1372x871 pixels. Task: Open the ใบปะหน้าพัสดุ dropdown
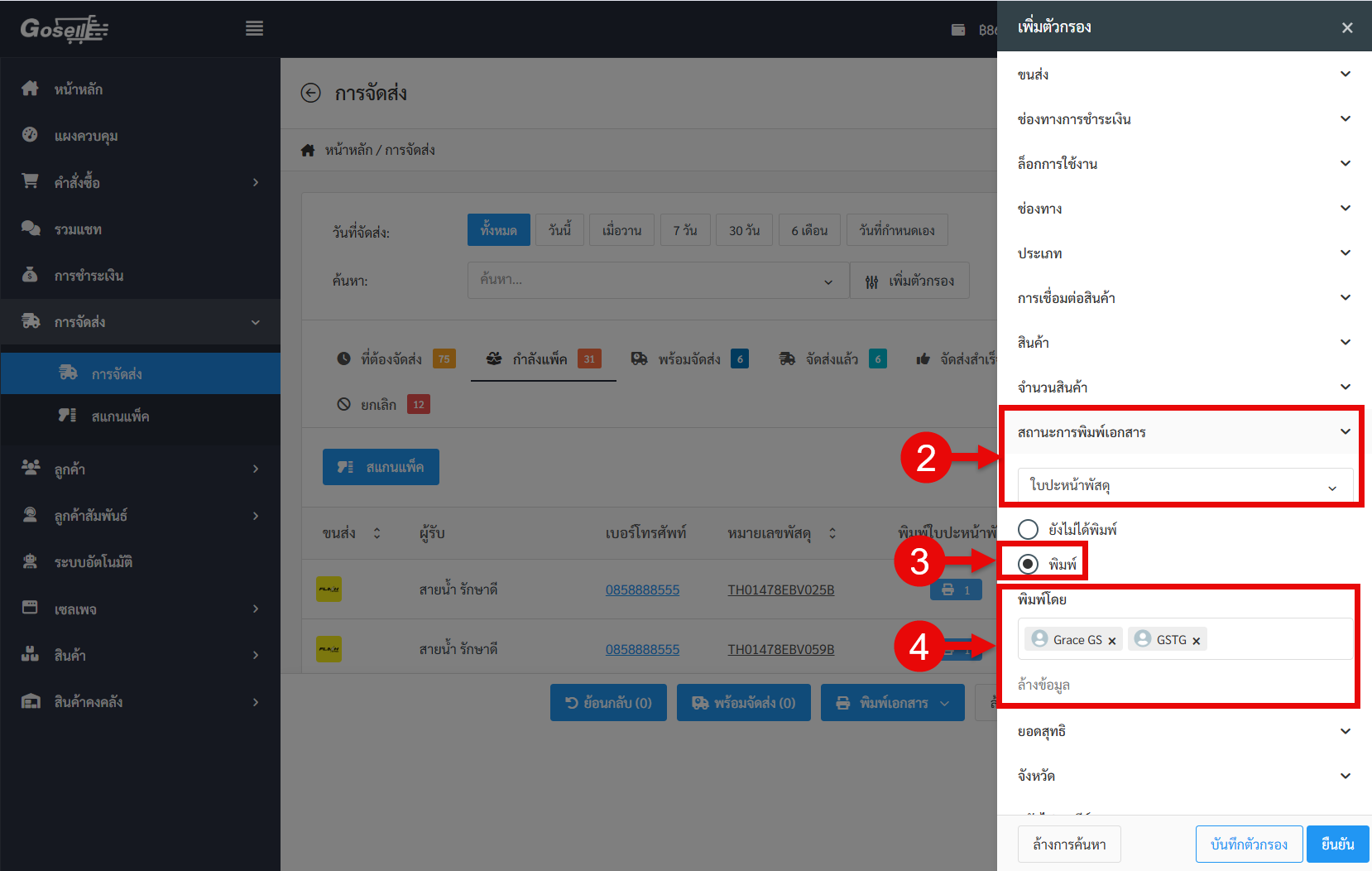1184,485
